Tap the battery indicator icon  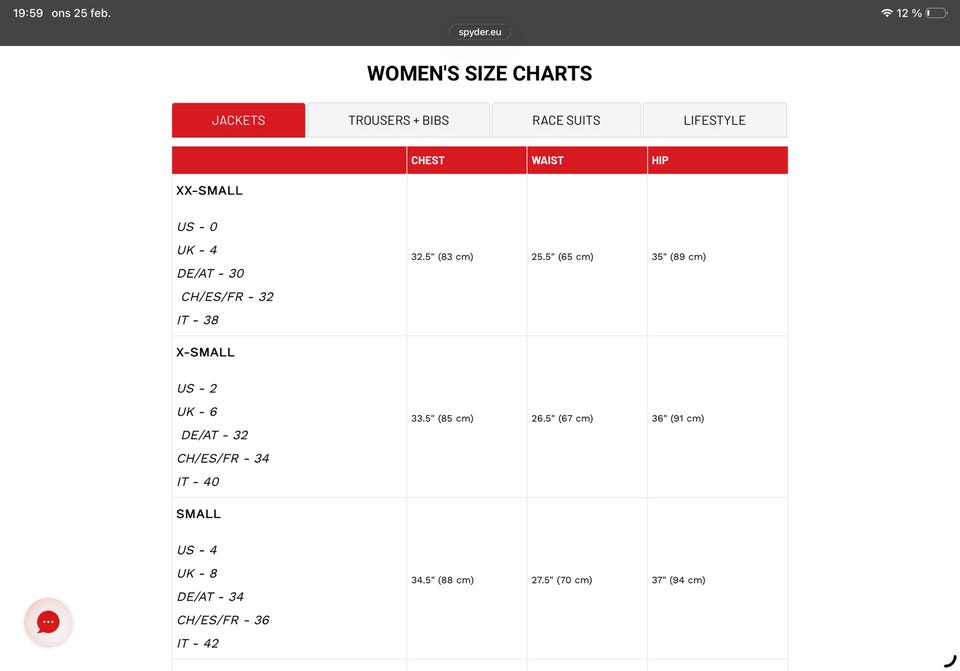935,13
